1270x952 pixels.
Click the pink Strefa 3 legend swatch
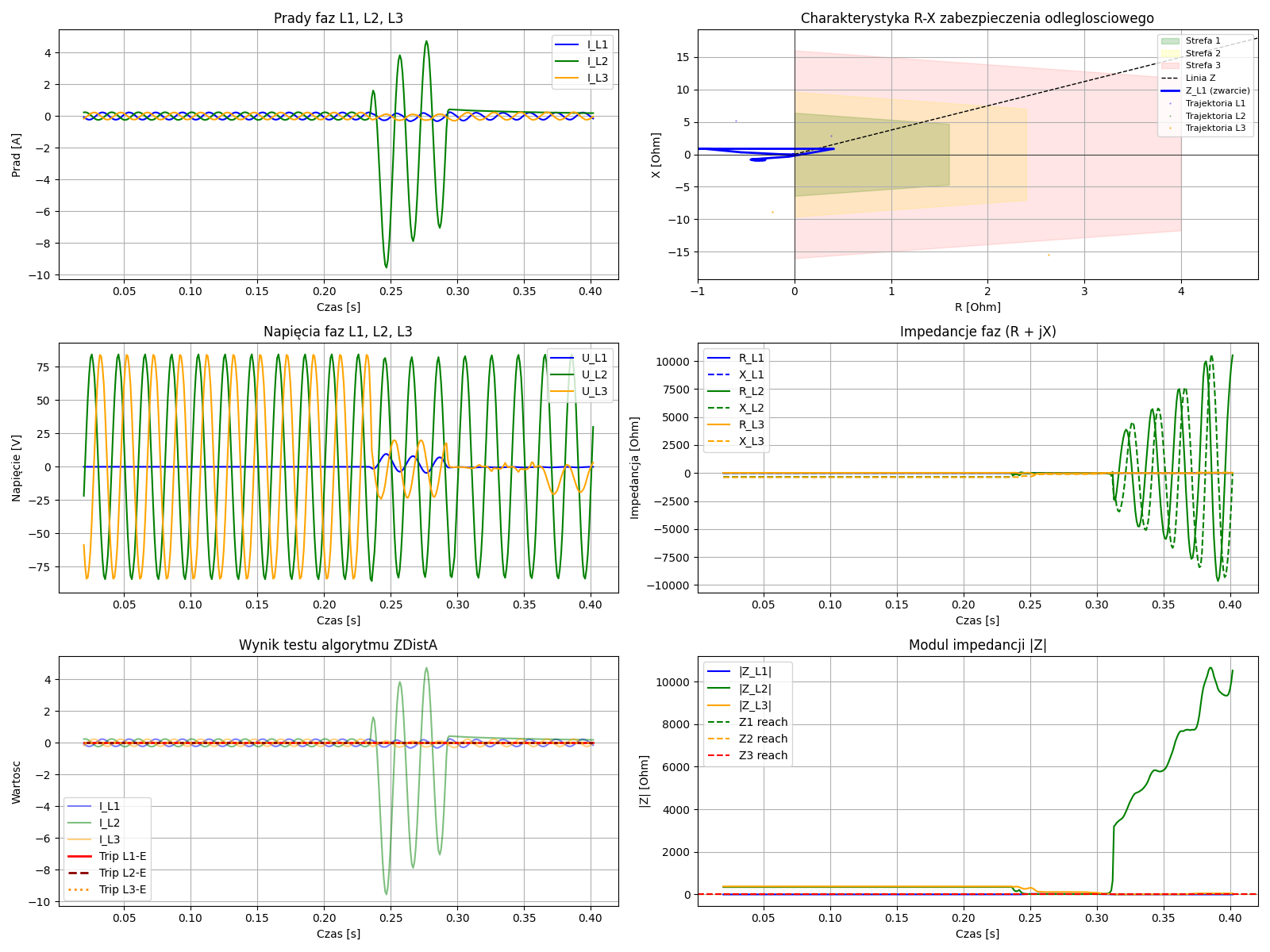coord(1170,66)
